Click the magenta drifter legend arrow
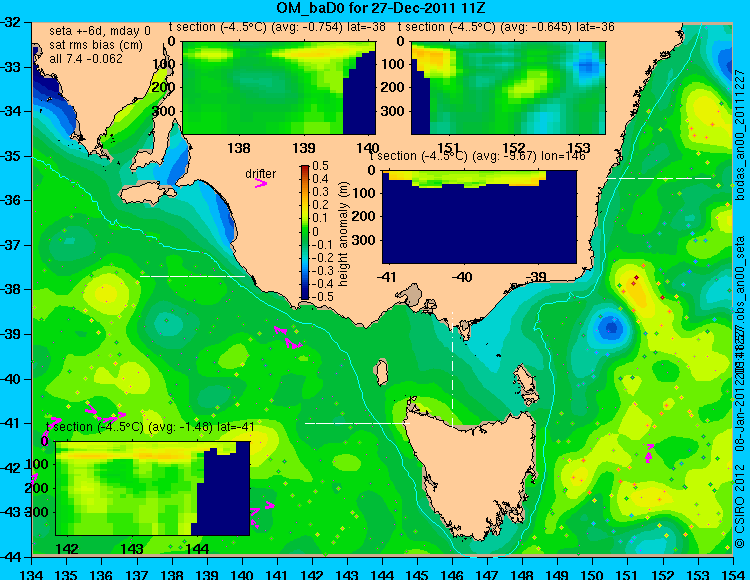The image size is (750, 580). click(261, 183)
